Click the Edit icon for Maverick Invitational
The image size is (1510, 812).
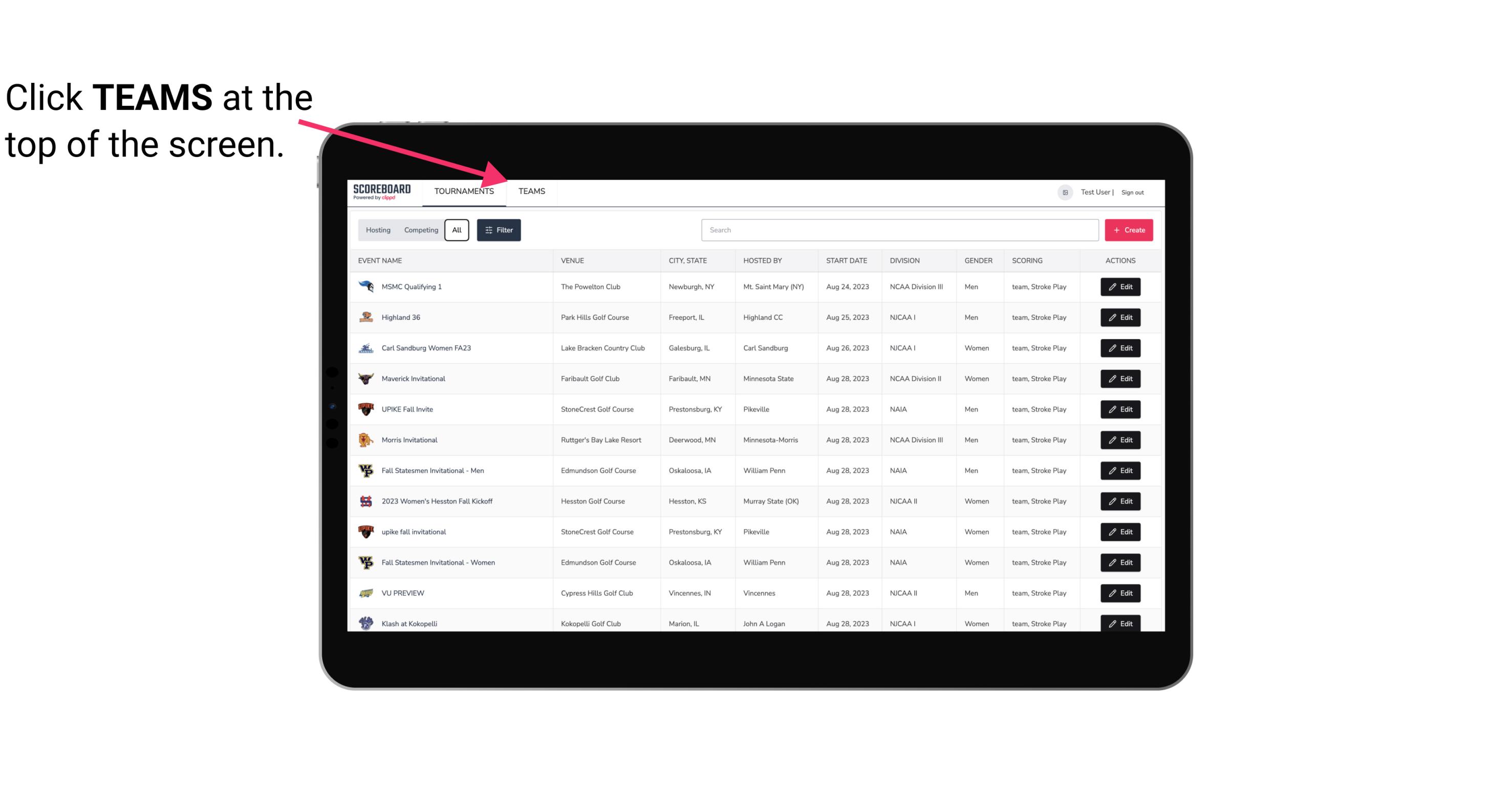[1120, 378]
